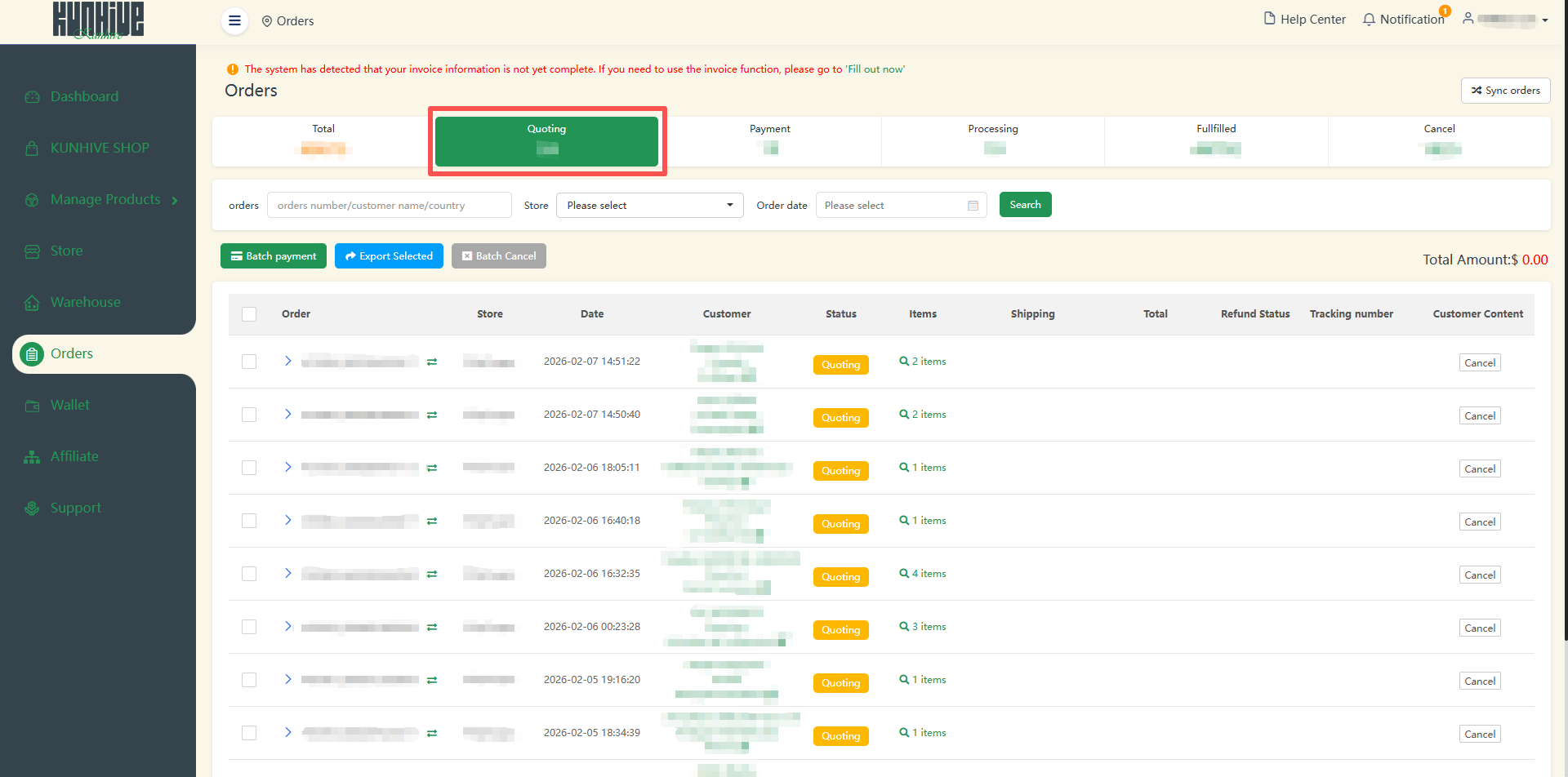Click the Dashboard sidebar icon

[x=32, y=97]
